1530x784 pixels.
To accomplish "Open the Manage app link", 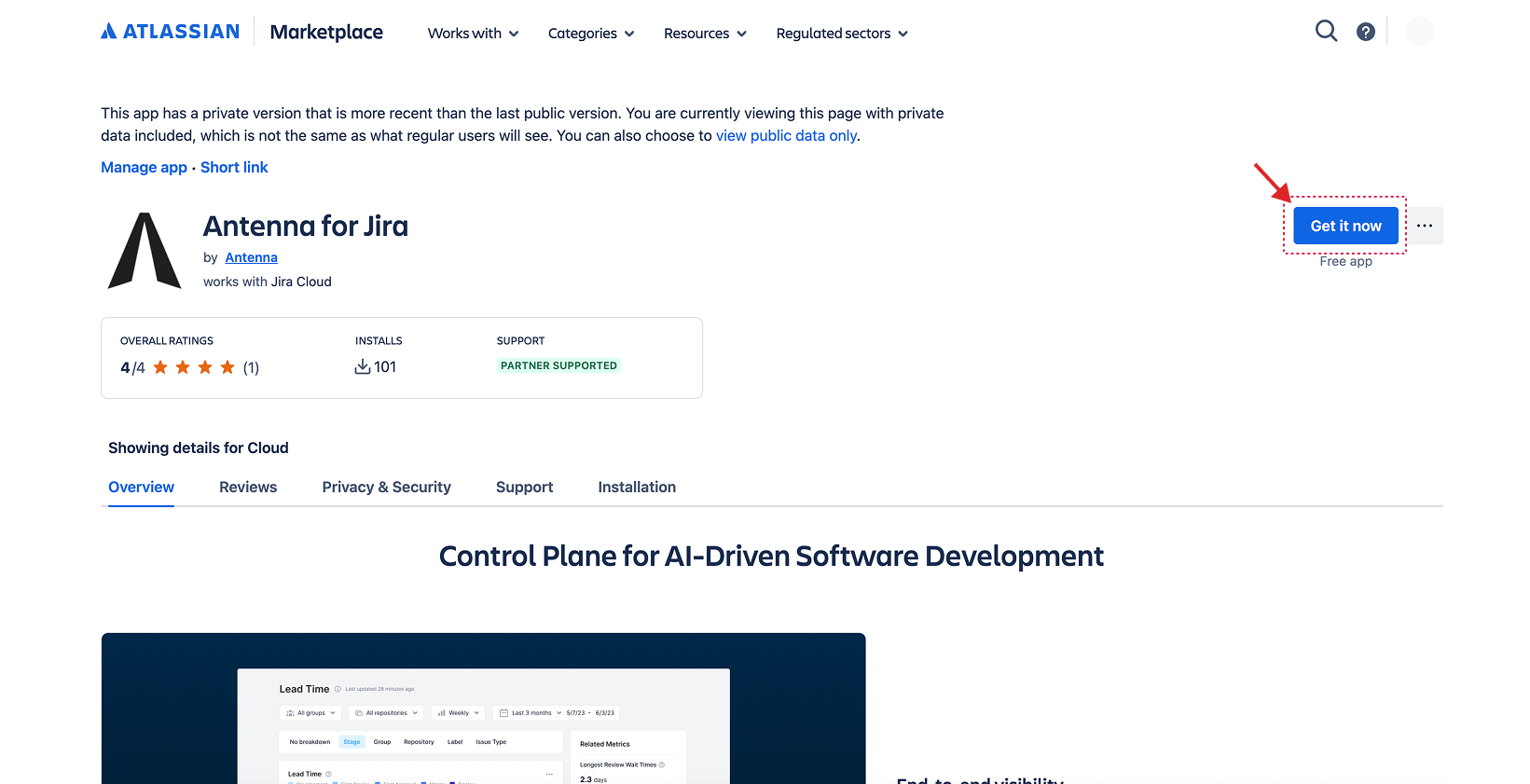I will click(144, 168).
